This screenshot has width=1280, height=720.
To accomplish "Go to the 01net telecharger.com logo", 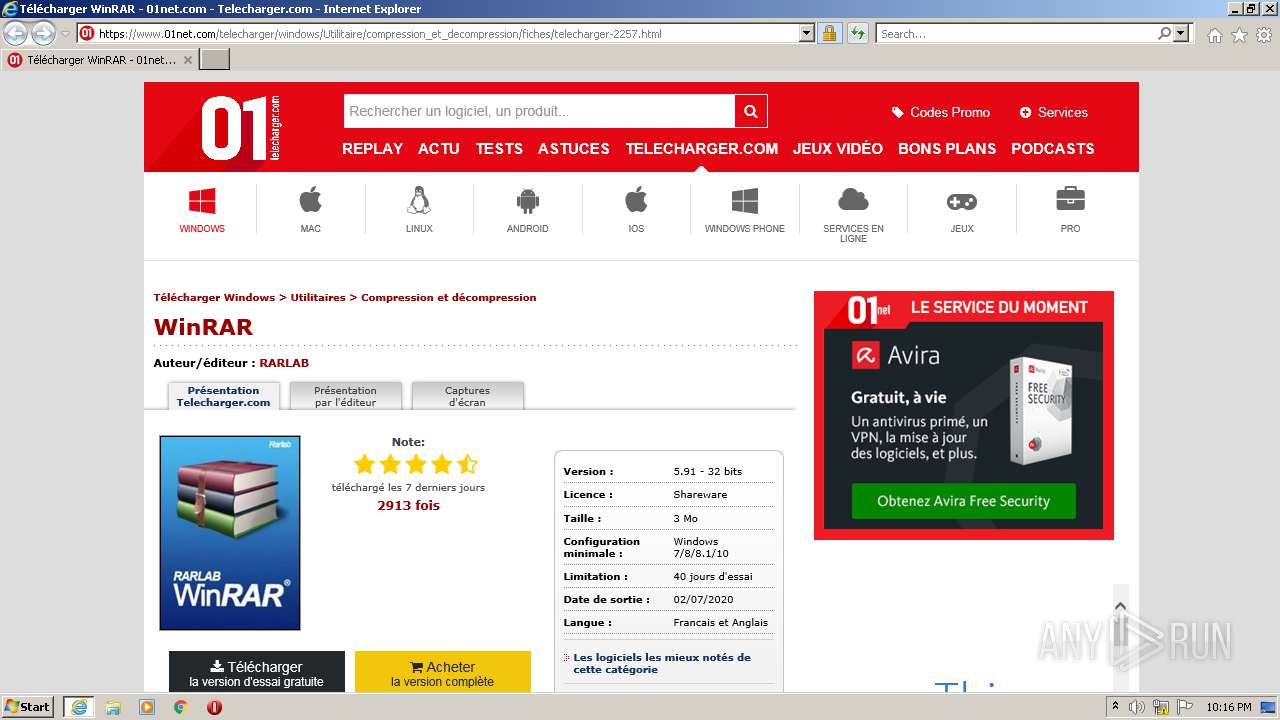I will 240,128.
